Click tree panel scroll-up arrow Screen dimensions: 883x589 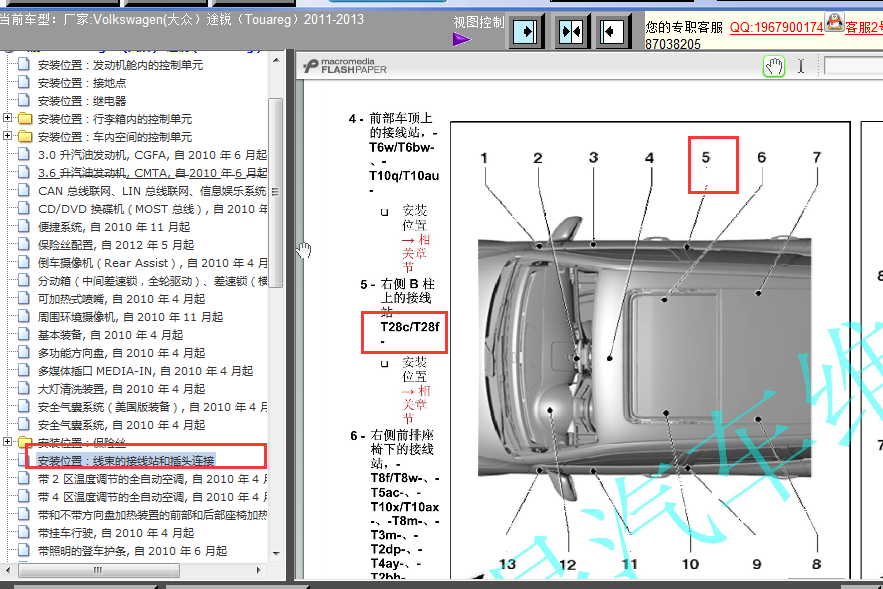click(276, 60)
